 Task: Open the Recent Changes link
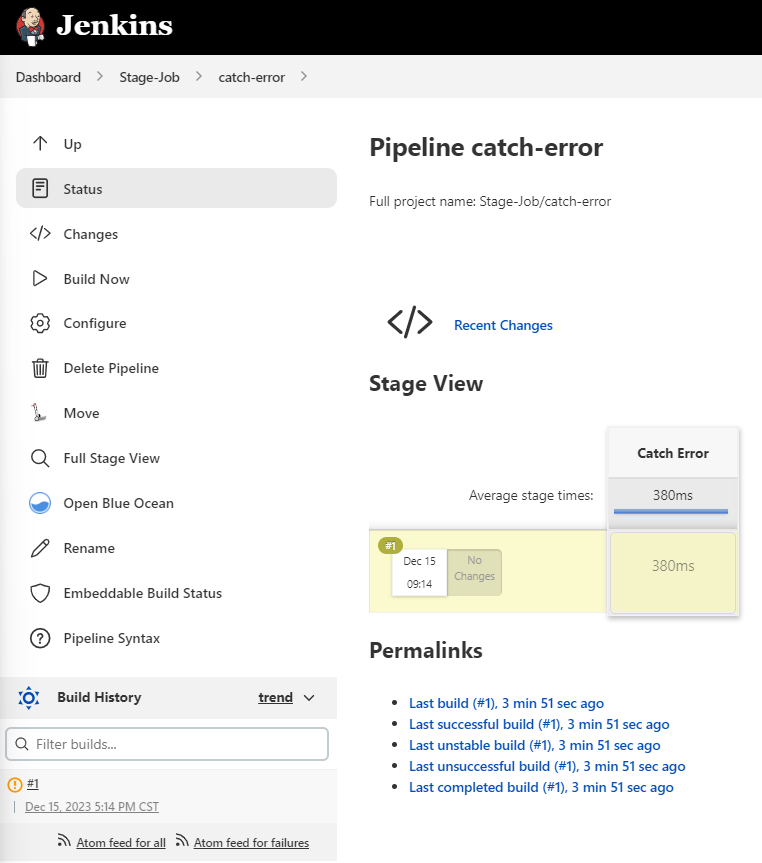click(x=503, y=325)
